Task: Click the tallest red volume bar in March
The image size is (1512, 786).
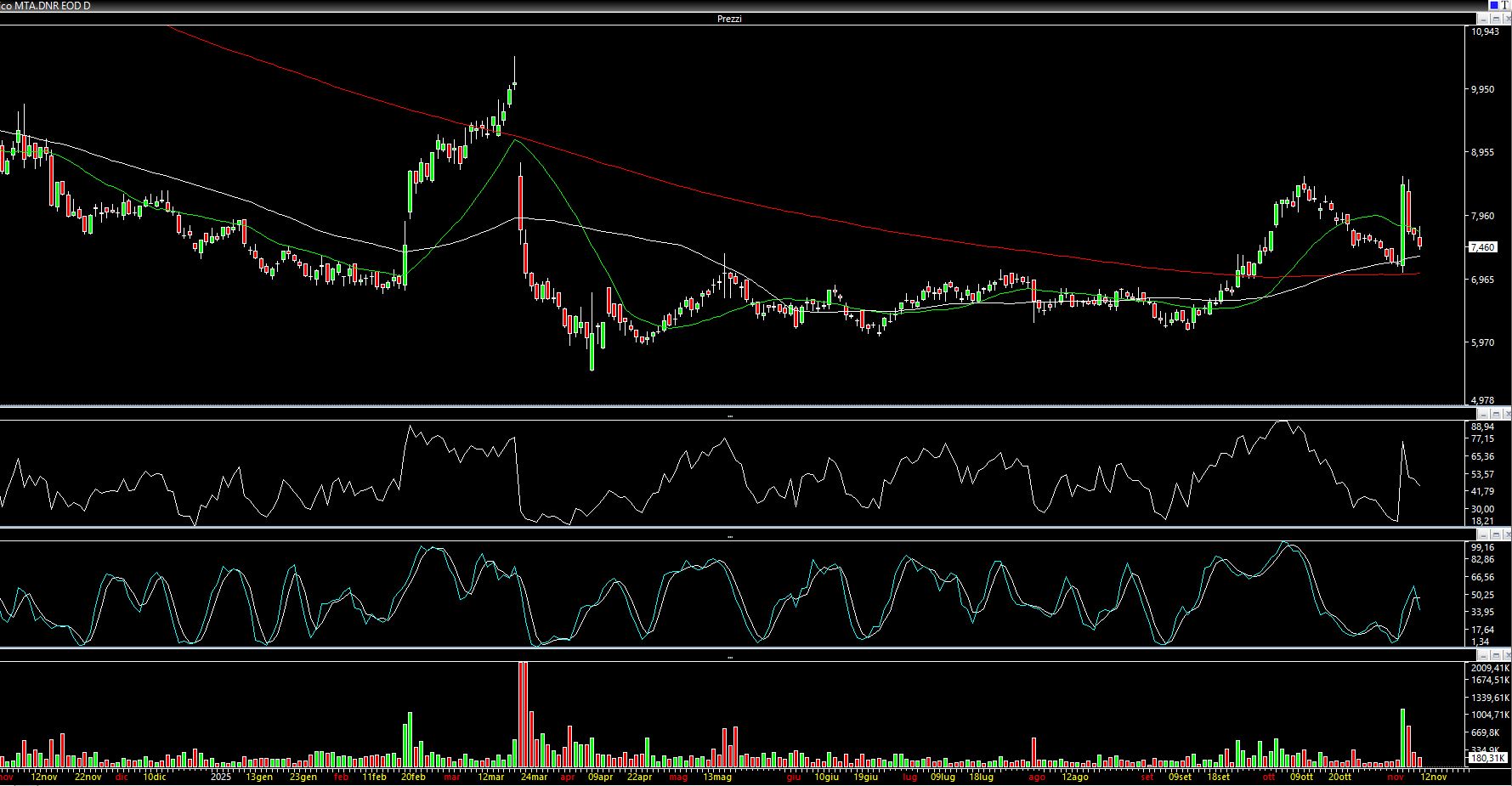Action: click(523, 714)
